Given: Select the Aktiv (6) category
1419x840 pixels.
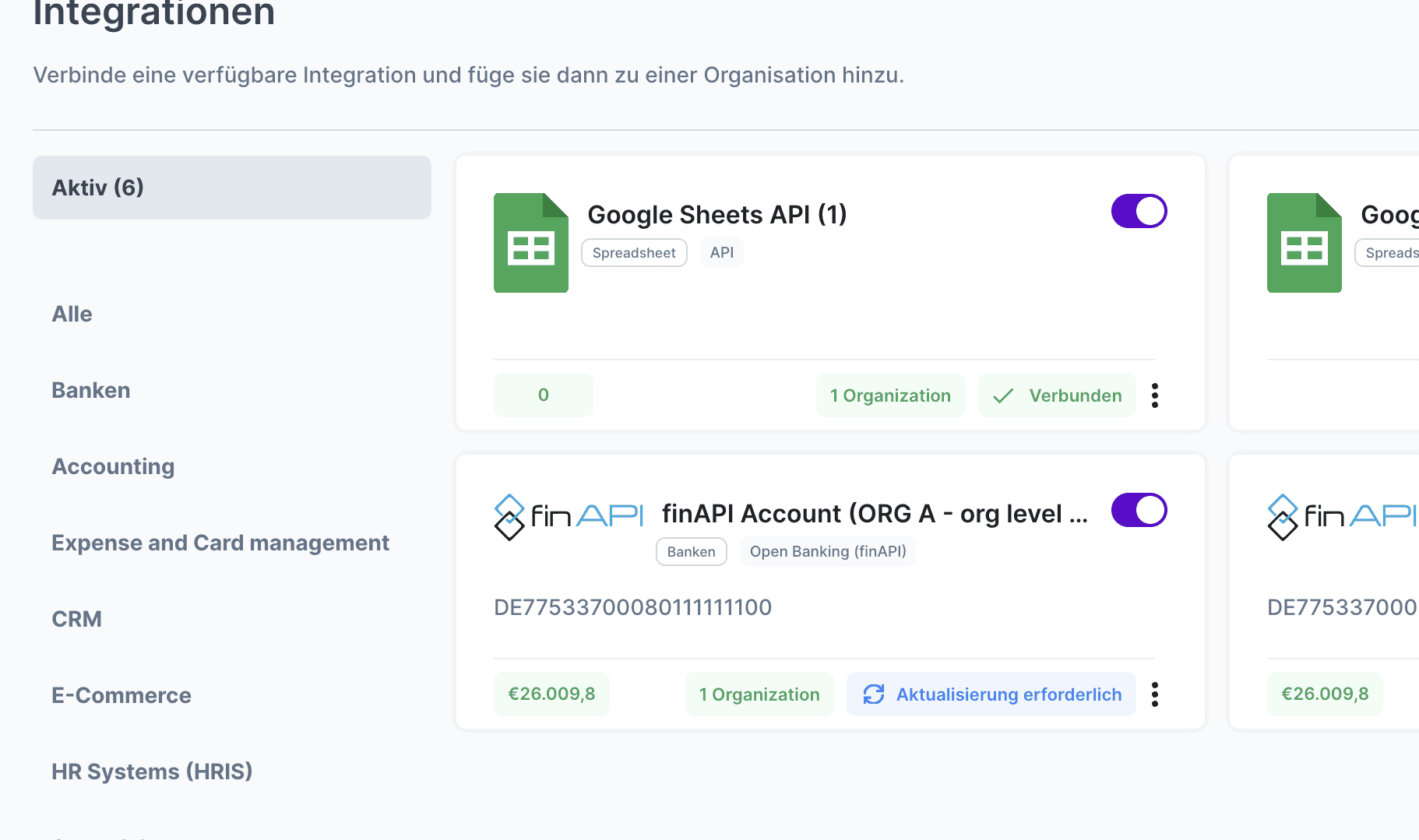Looking at the screenshot, I should pos(231,188).
